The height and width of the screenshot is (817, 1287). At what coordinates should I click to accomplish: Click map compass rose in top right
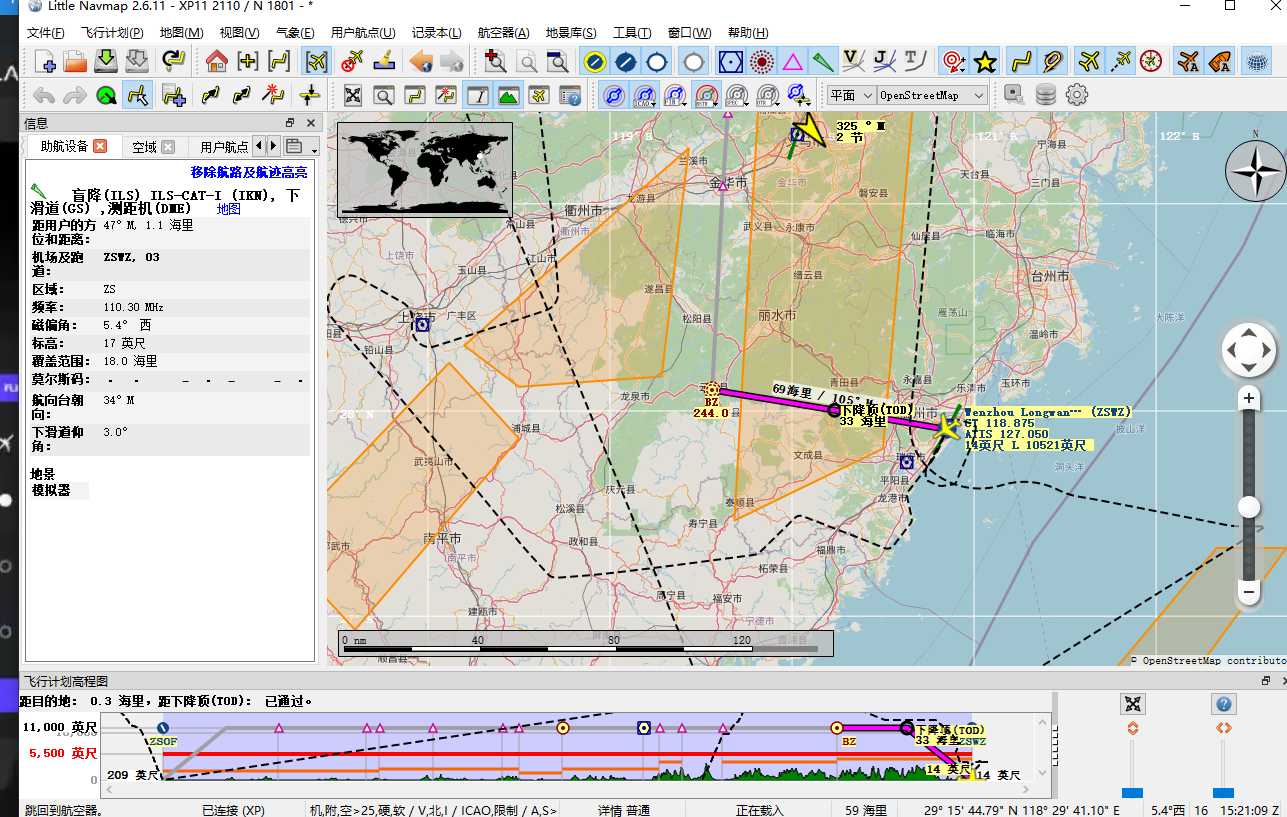pos(1256,171)
